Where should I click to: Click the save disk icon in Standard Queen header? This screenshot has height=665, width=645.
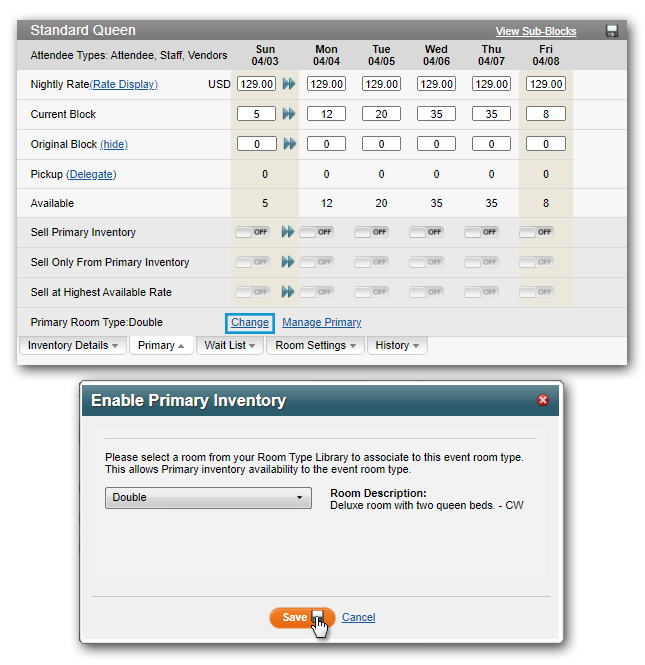tap(612, 31)
